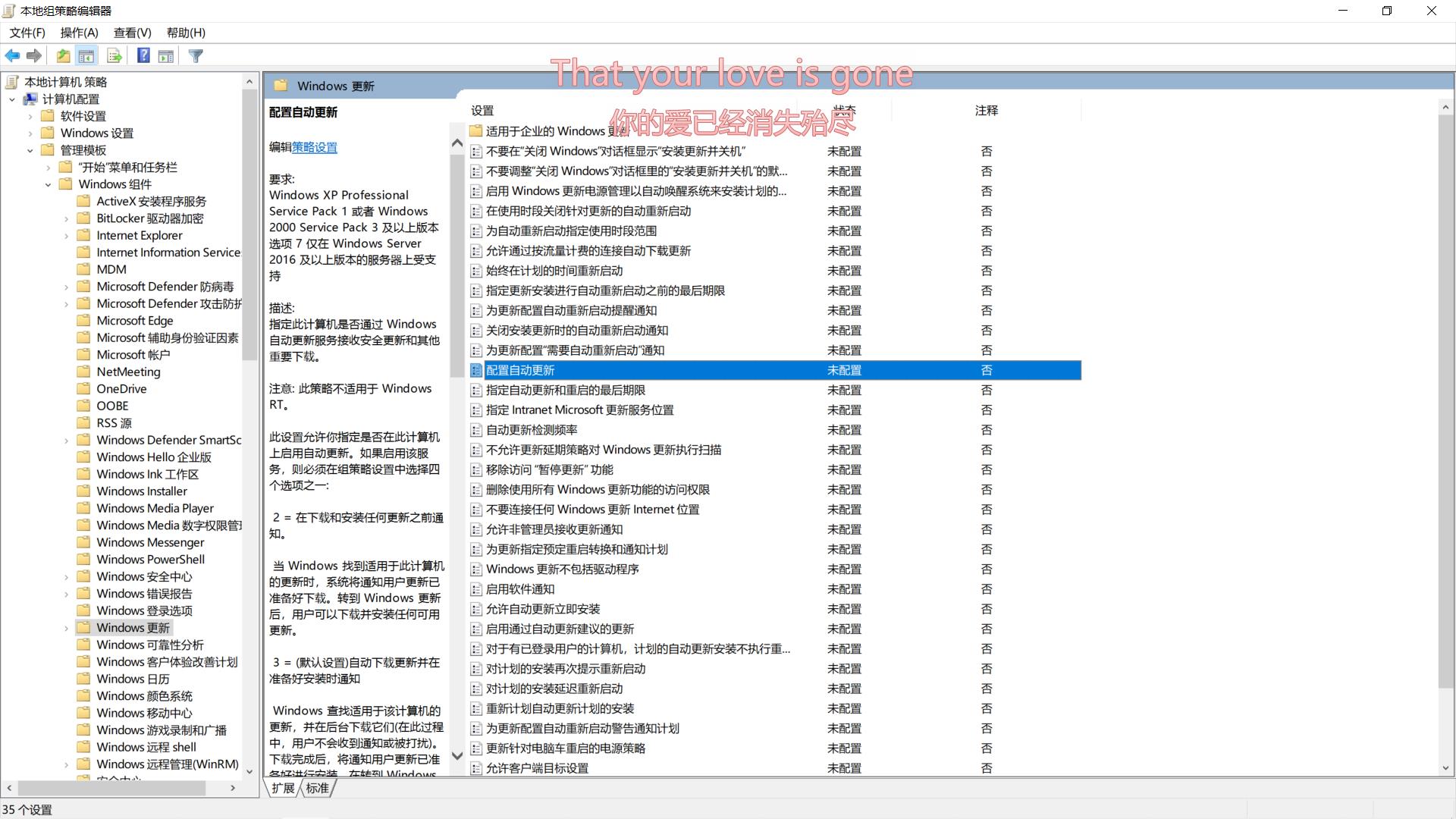Switch to the 标准 tab

(318, 788)
